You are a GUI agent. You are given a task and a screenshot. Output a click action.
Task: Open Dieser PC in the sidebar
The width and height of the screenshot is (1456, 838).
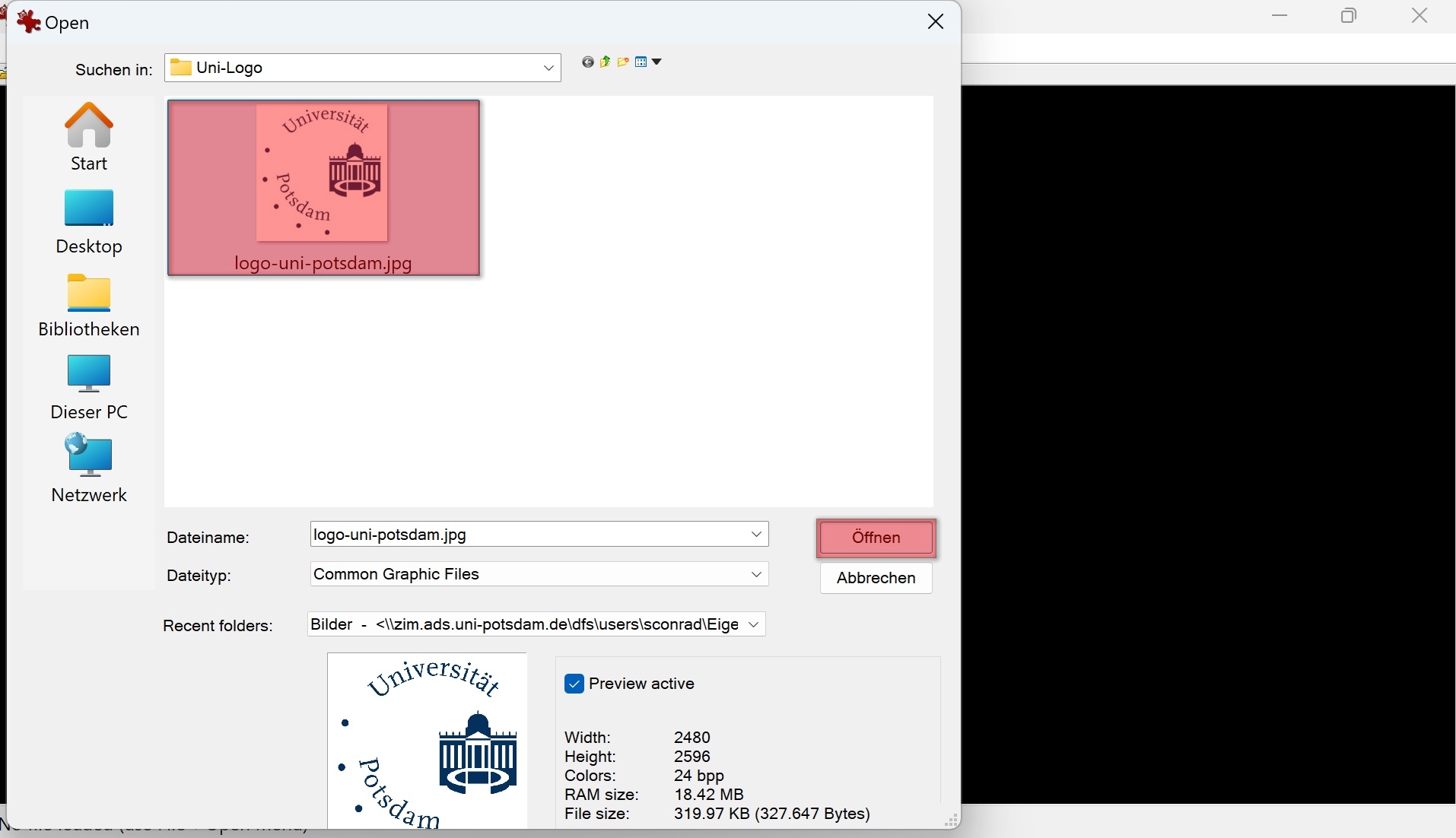89,388
